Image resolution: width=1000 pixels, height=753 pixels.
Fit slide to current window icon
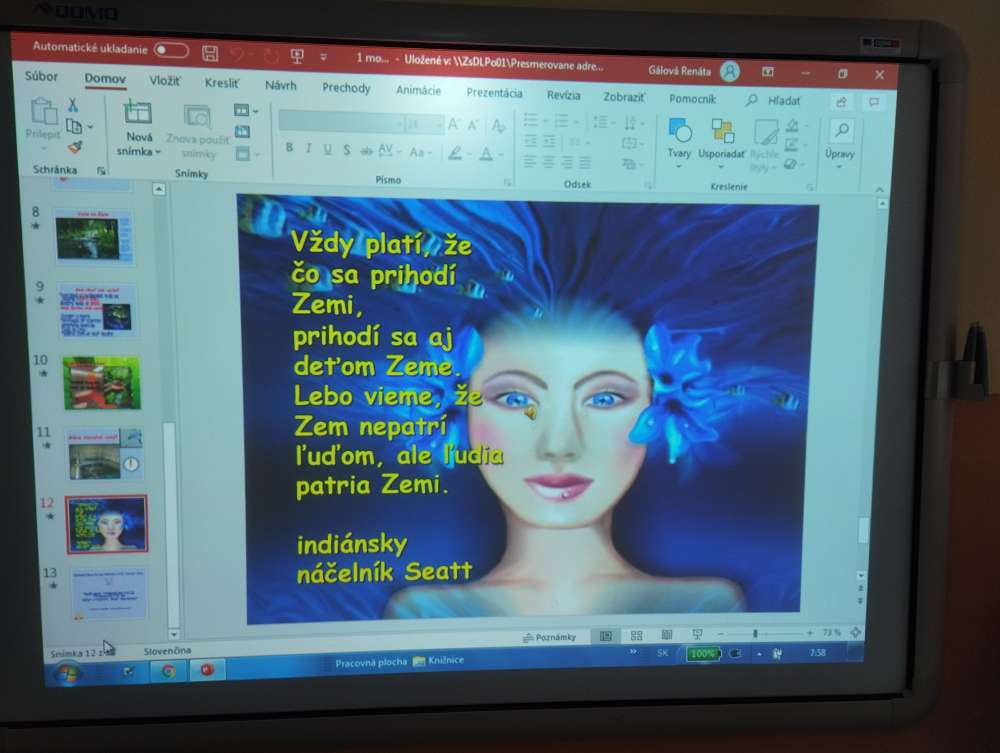pos(855,632)
